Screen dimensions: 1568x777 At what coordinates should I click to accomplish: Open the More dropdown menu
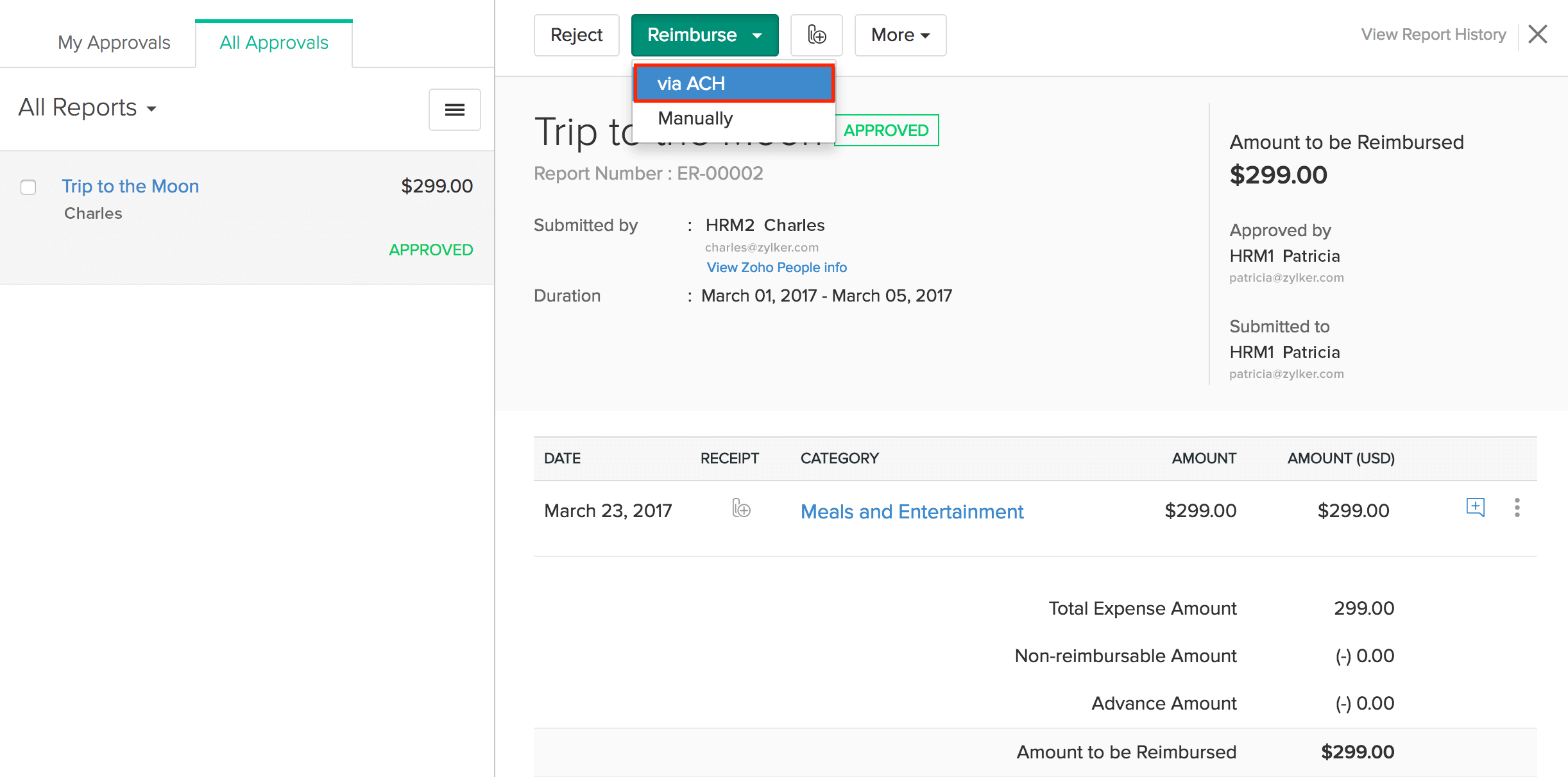point(899,35)
